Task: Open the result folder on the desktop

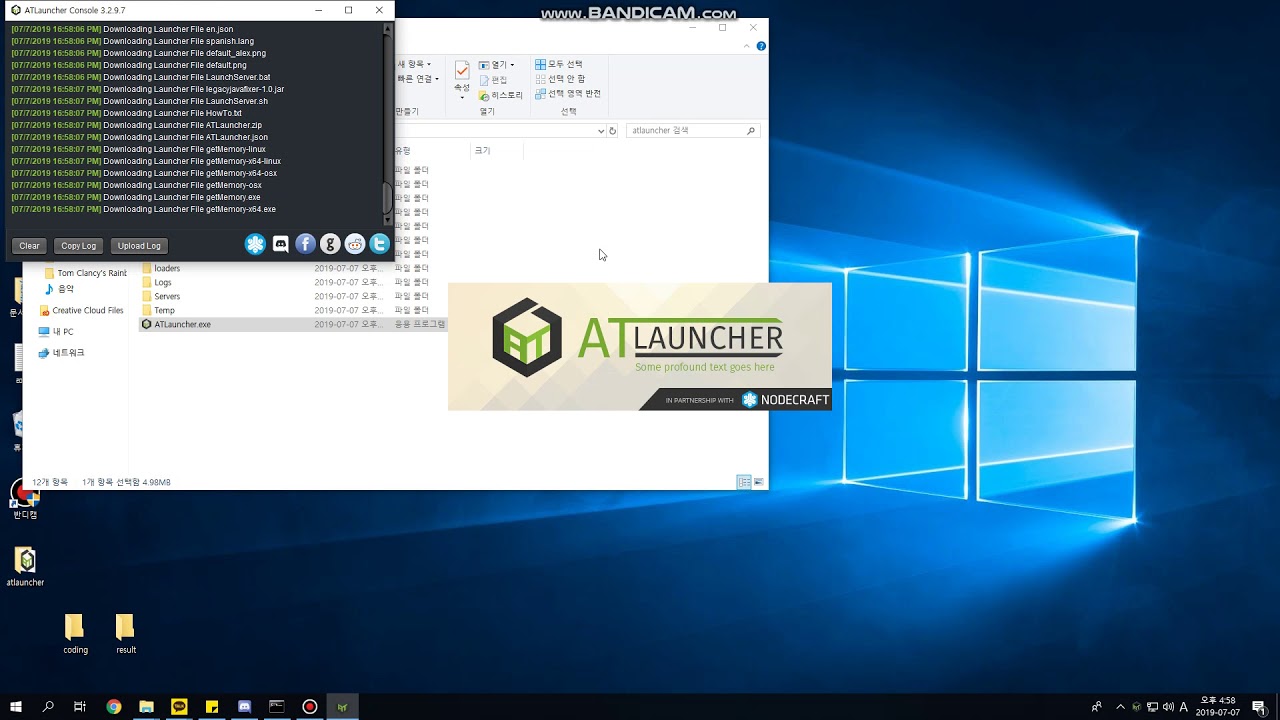Action: coord(125,634)
